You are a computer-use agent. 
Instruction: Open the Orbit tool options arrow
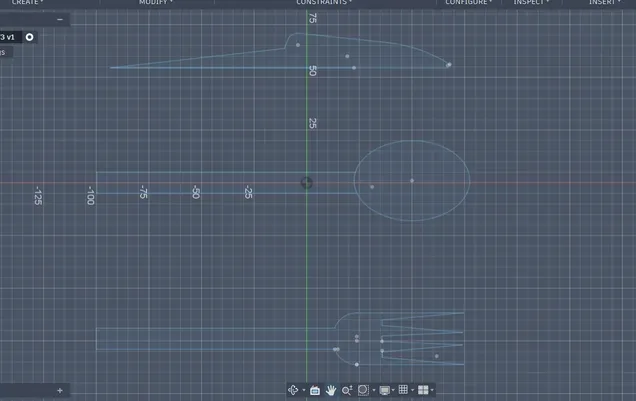(304, 390)
